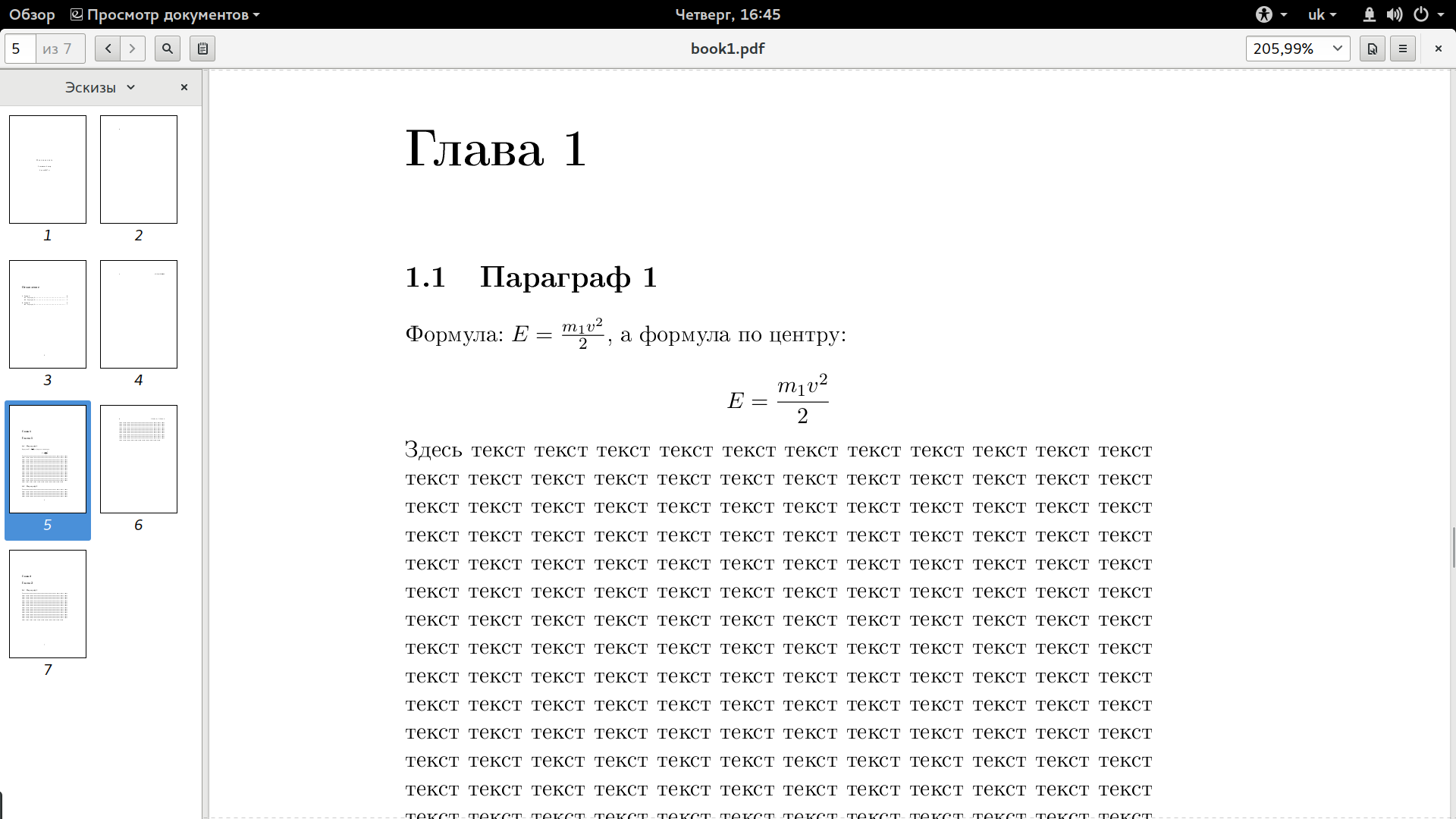Click the notification bell icon in top bar

pyautogui.click(x=1370, y=14)
